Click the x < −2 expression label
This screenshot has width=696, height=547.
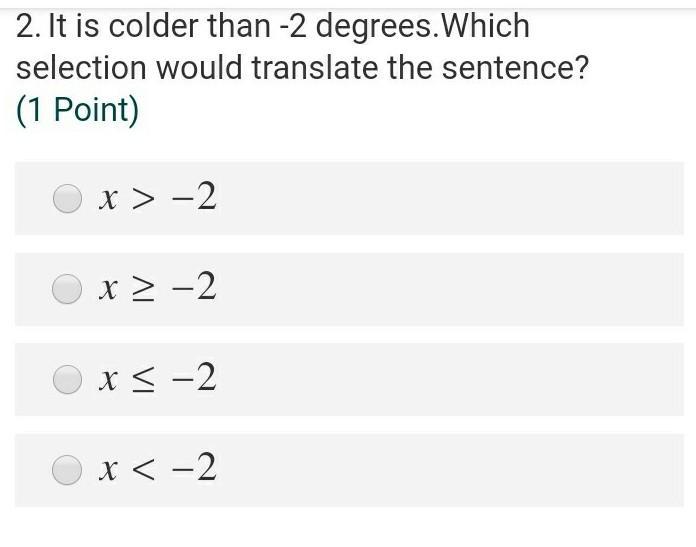pos(158,468)
